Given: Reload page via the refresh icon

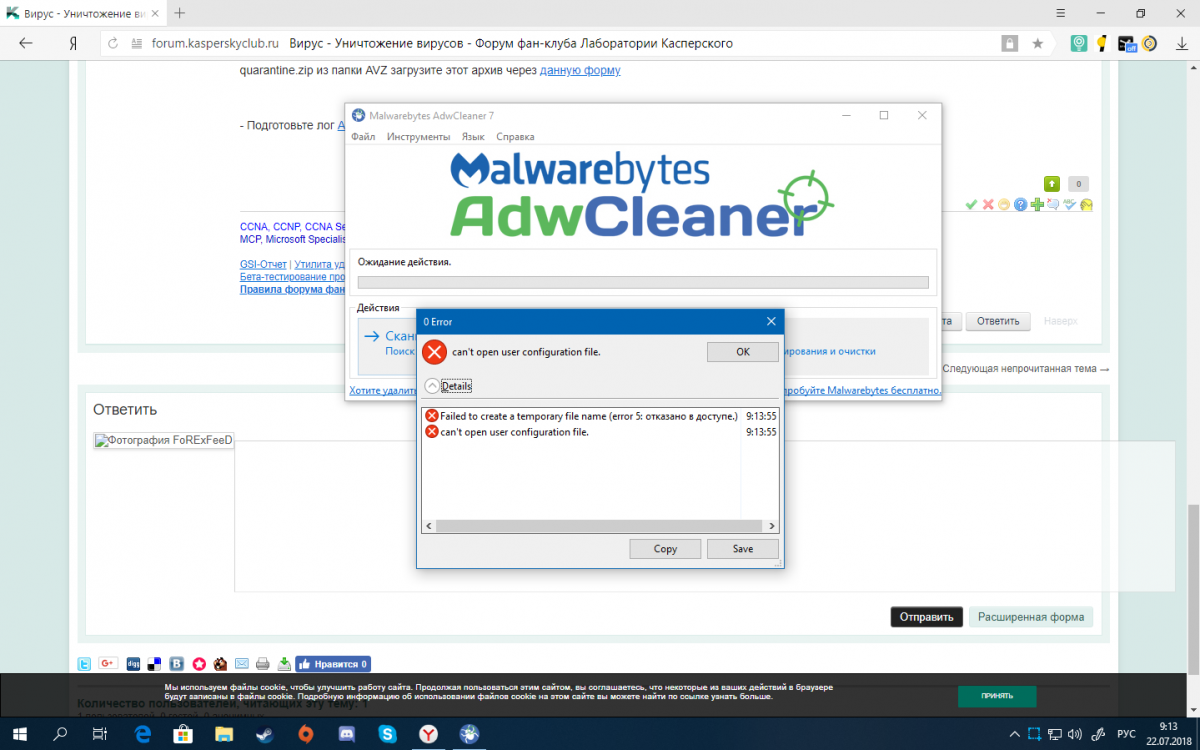Looking at the screenshot, I should (x=112, y=43).
